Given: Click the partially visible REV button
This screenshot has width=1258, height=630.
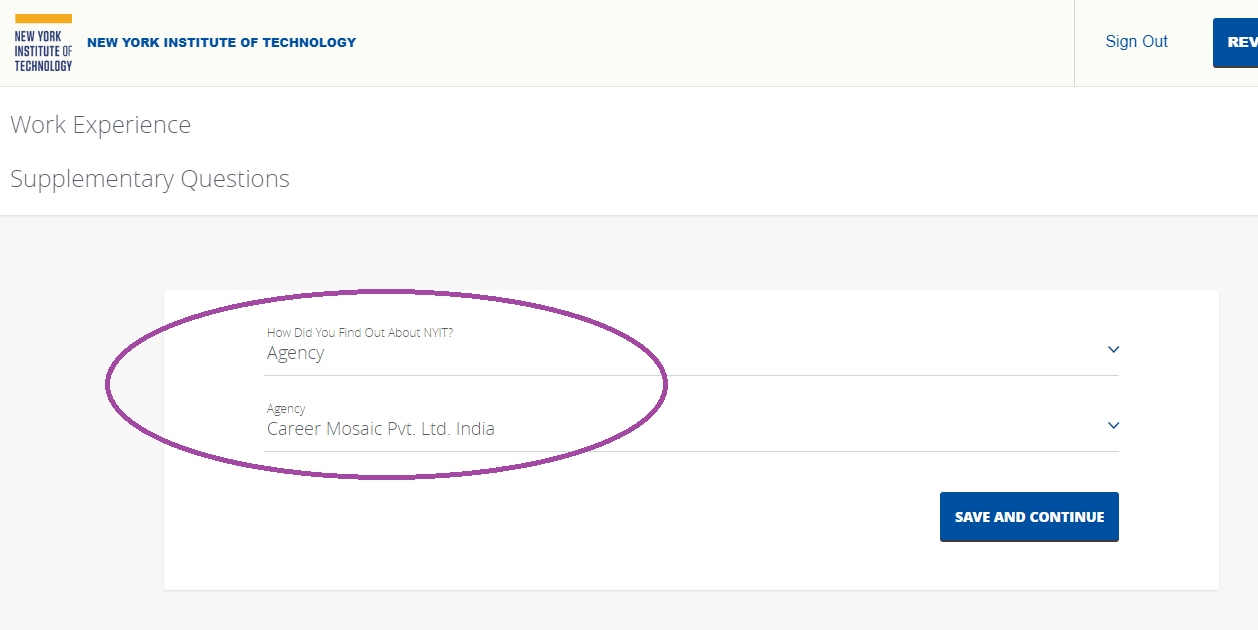Looking at the screenshot, I should point(1236,43).
